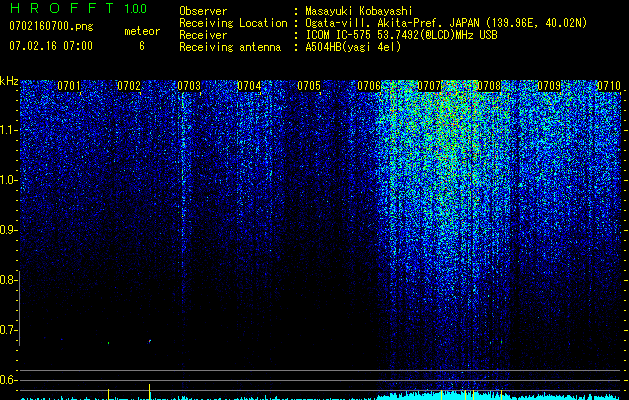
Task: Click the 0.6 frequency axis label
Action: [7, 380]
